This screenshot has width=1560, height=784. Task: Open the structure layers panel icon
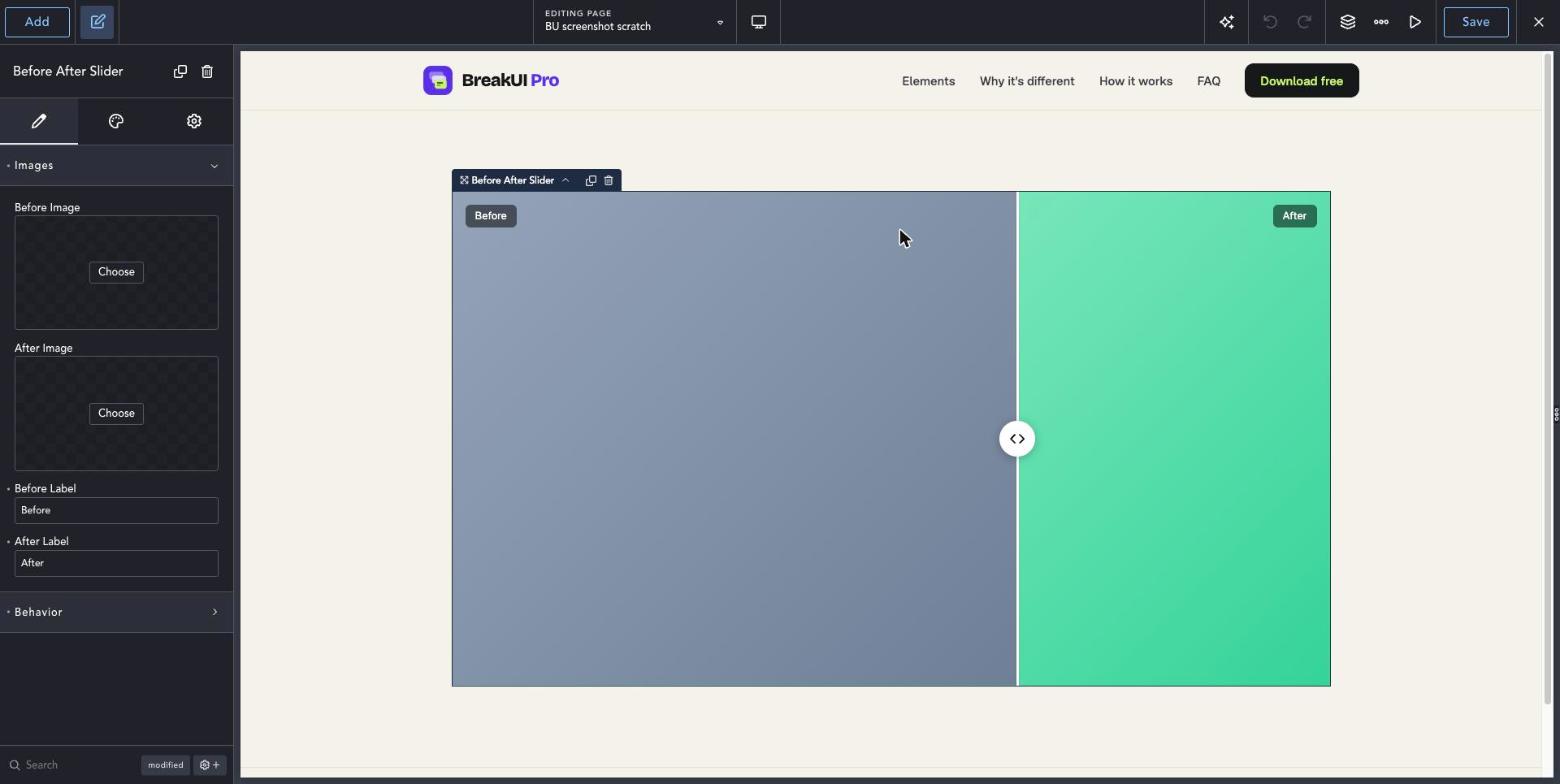(1348, 22)
